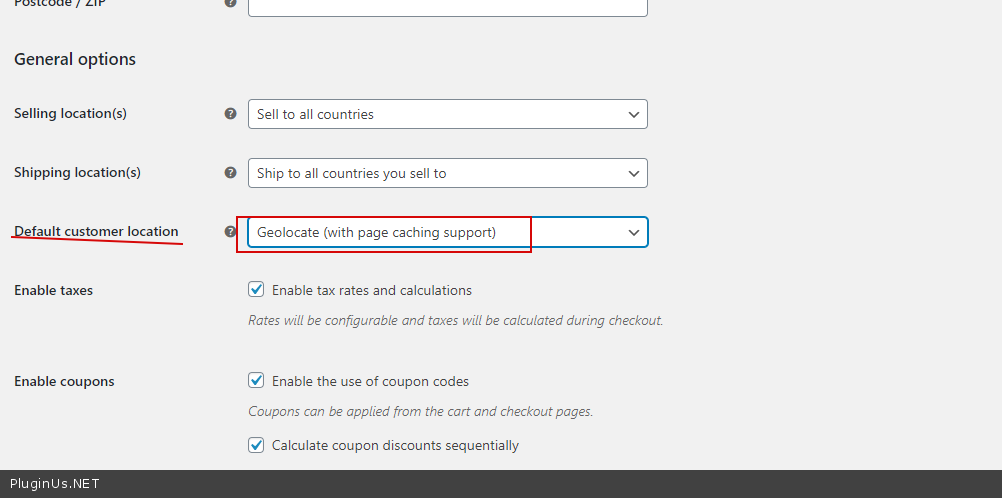Click the Shipping location(s) row label
Viewport: 1002px width, 498px height.
[77, 173]
